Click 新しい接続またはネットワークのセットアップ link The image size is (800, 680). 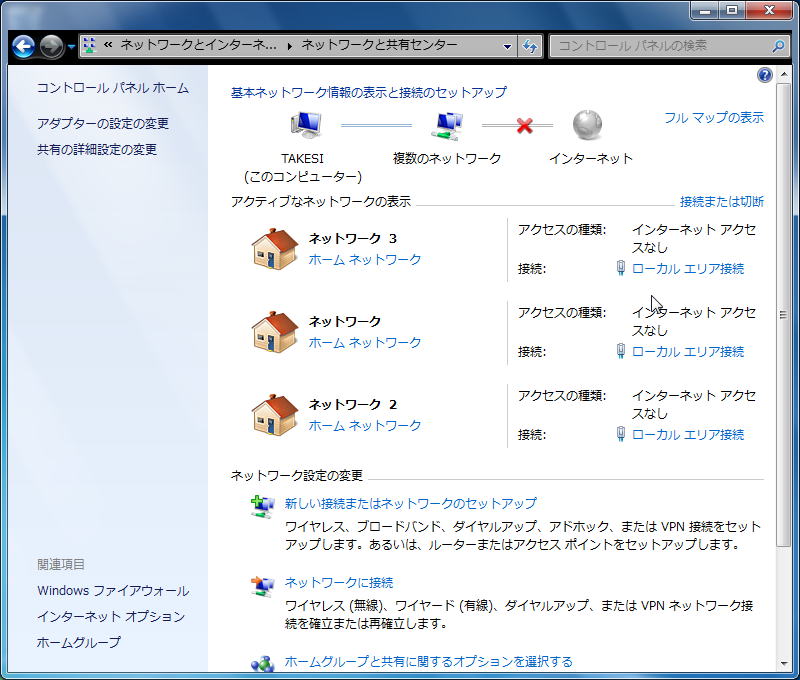coord(411,503)
